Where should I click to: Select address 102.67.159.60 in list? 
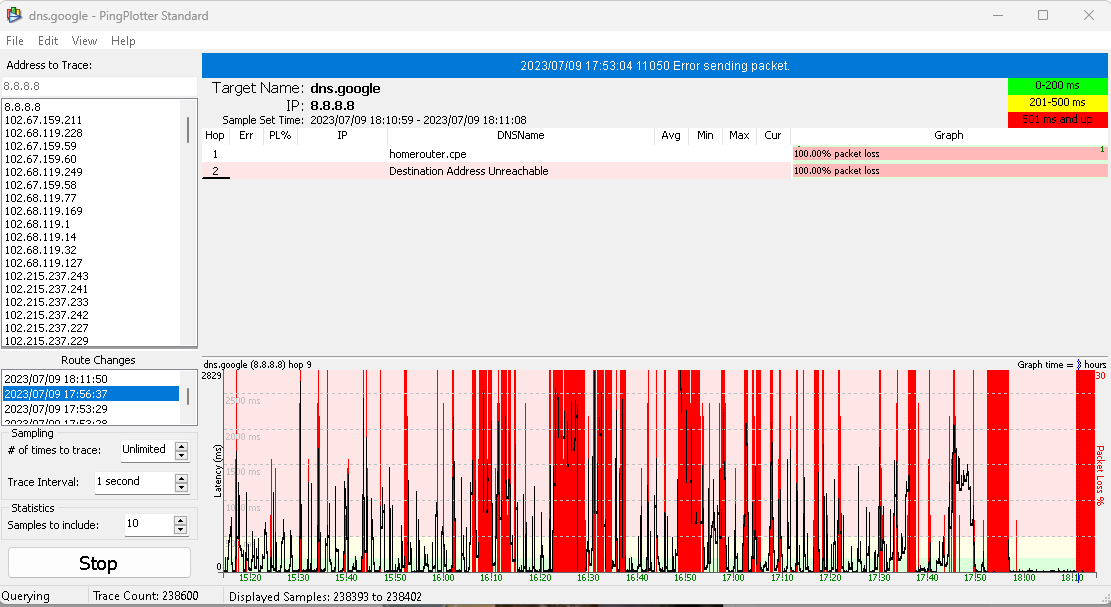click(40, 159)
